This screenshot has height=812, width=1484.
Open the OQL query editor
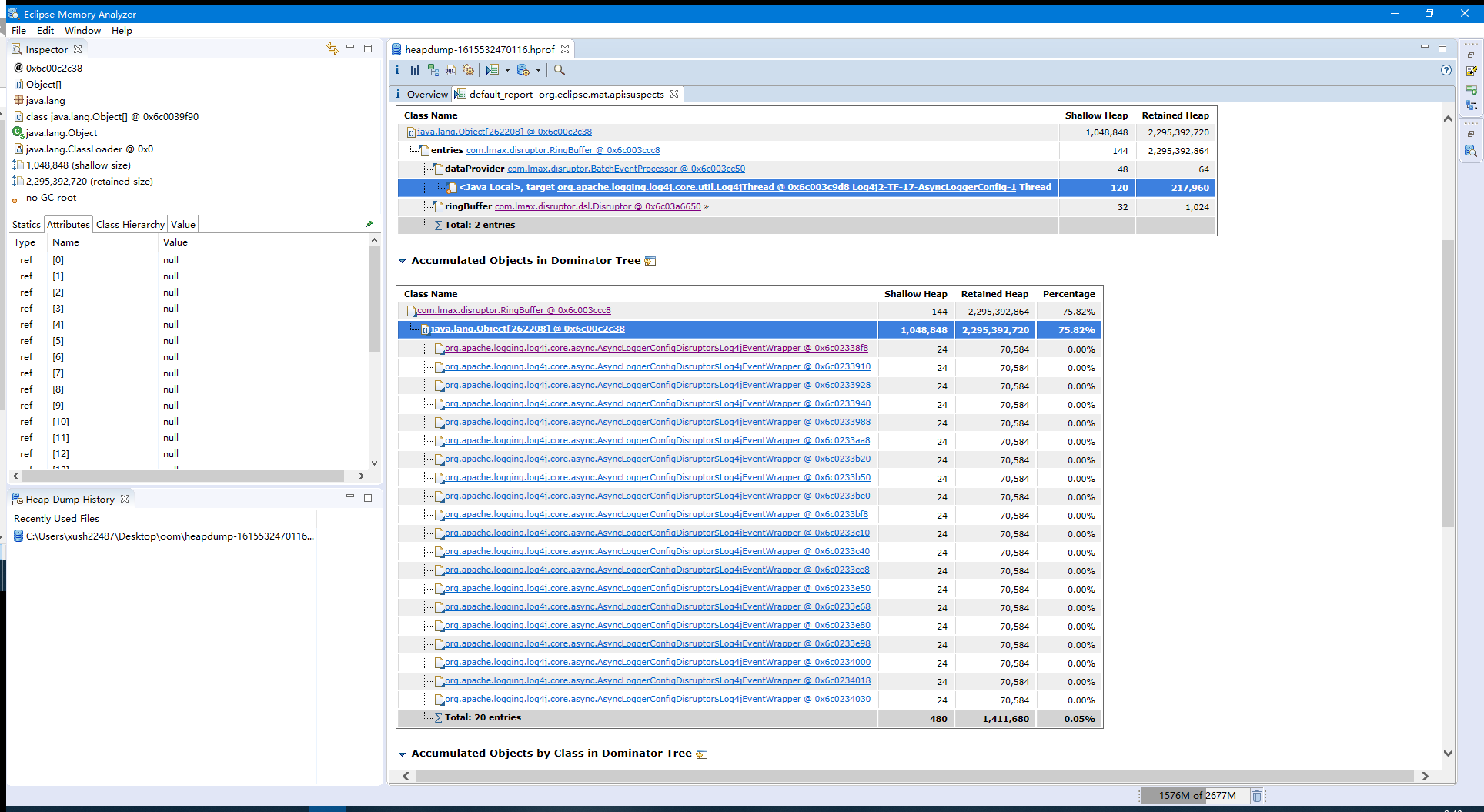tap(450, 70)
